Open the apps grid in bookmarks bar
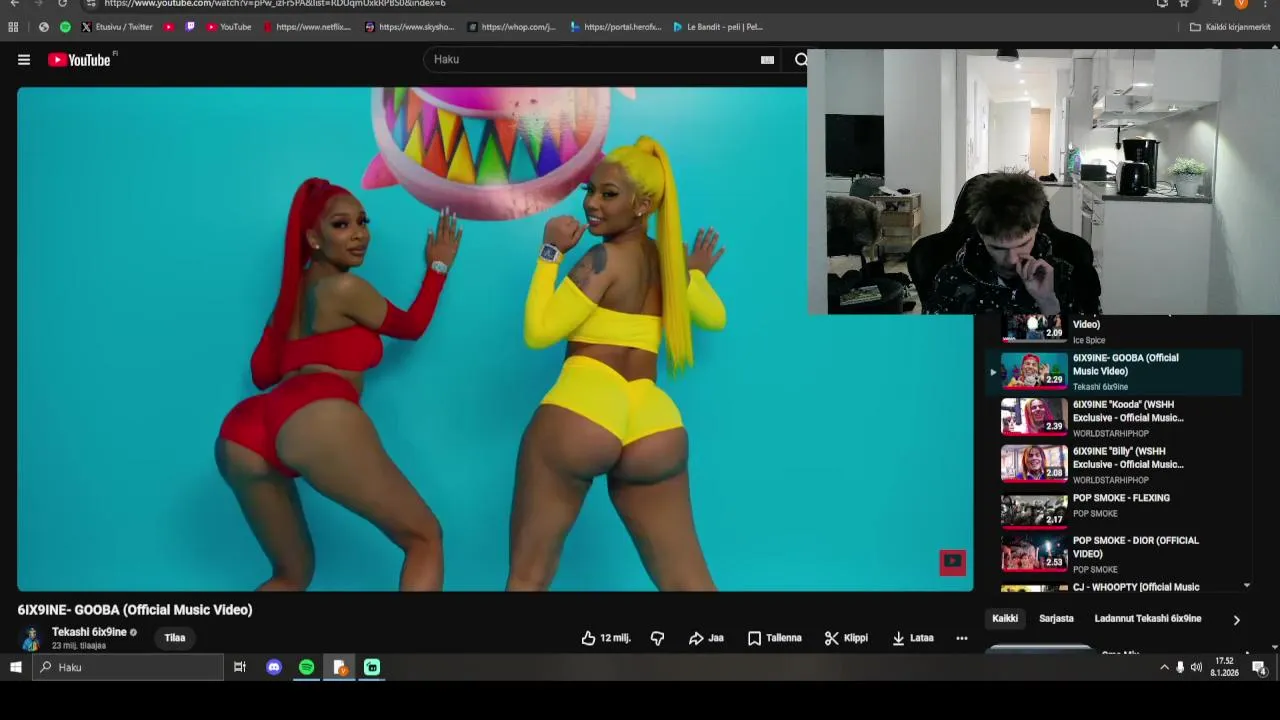 14,27
